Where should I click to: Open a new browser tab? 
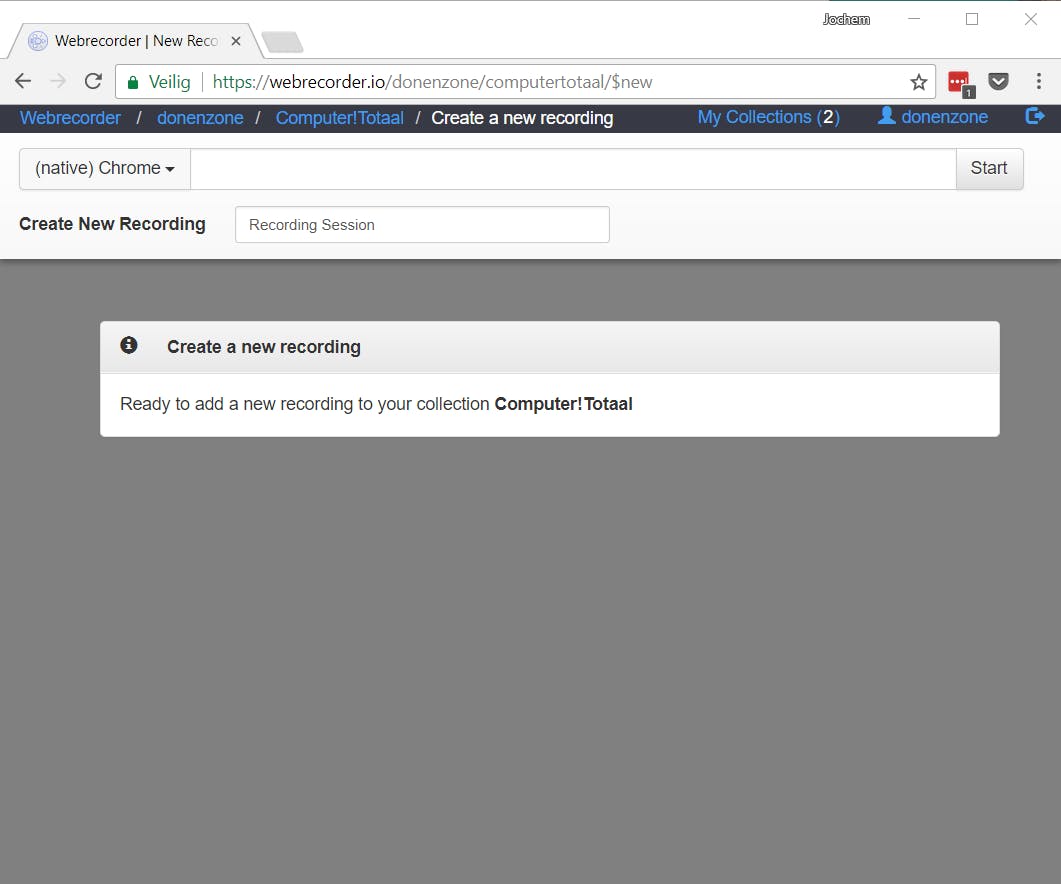pos(283,42)
